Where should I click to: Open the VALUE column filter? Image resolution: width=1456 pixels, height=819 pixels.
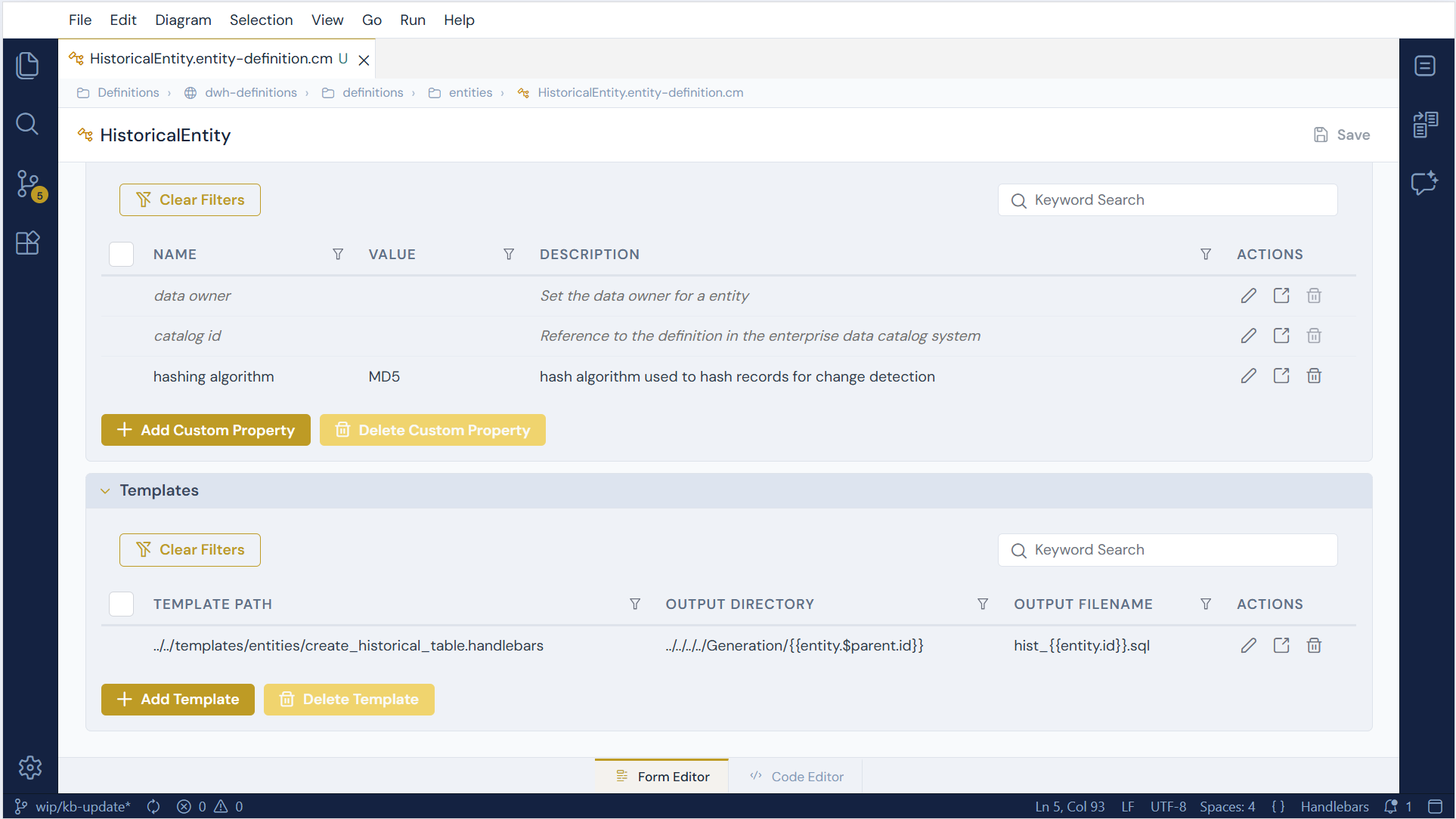(x=509, y=255)
